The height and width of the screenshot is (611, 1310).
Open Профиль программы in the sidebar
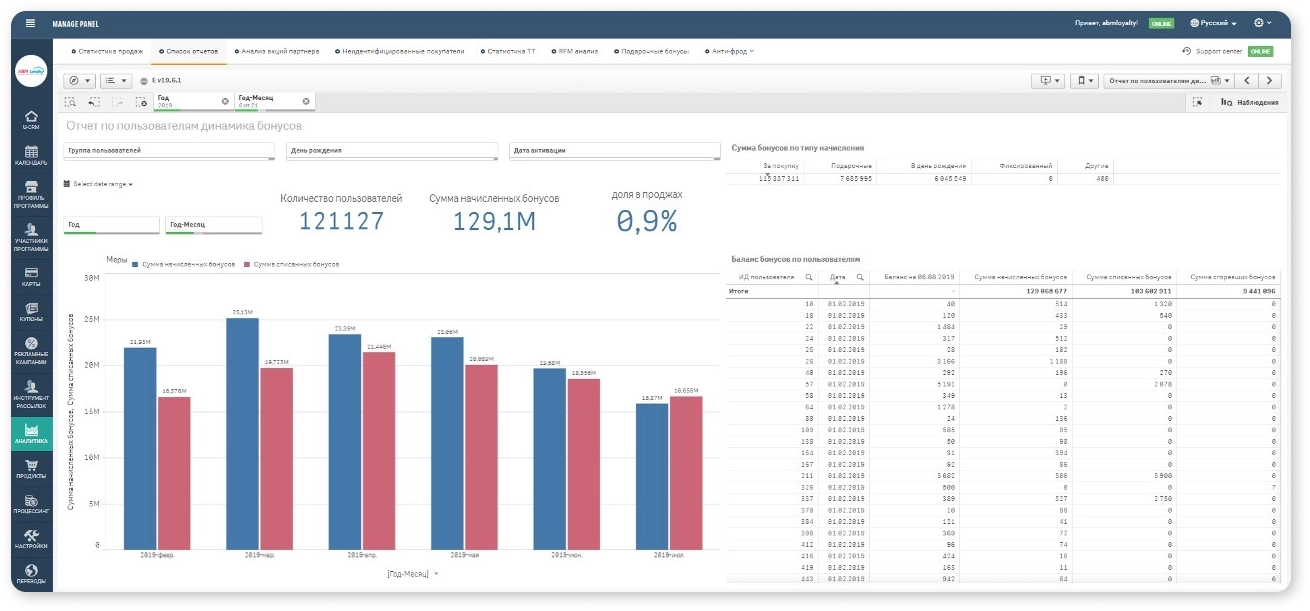(31, 193)
